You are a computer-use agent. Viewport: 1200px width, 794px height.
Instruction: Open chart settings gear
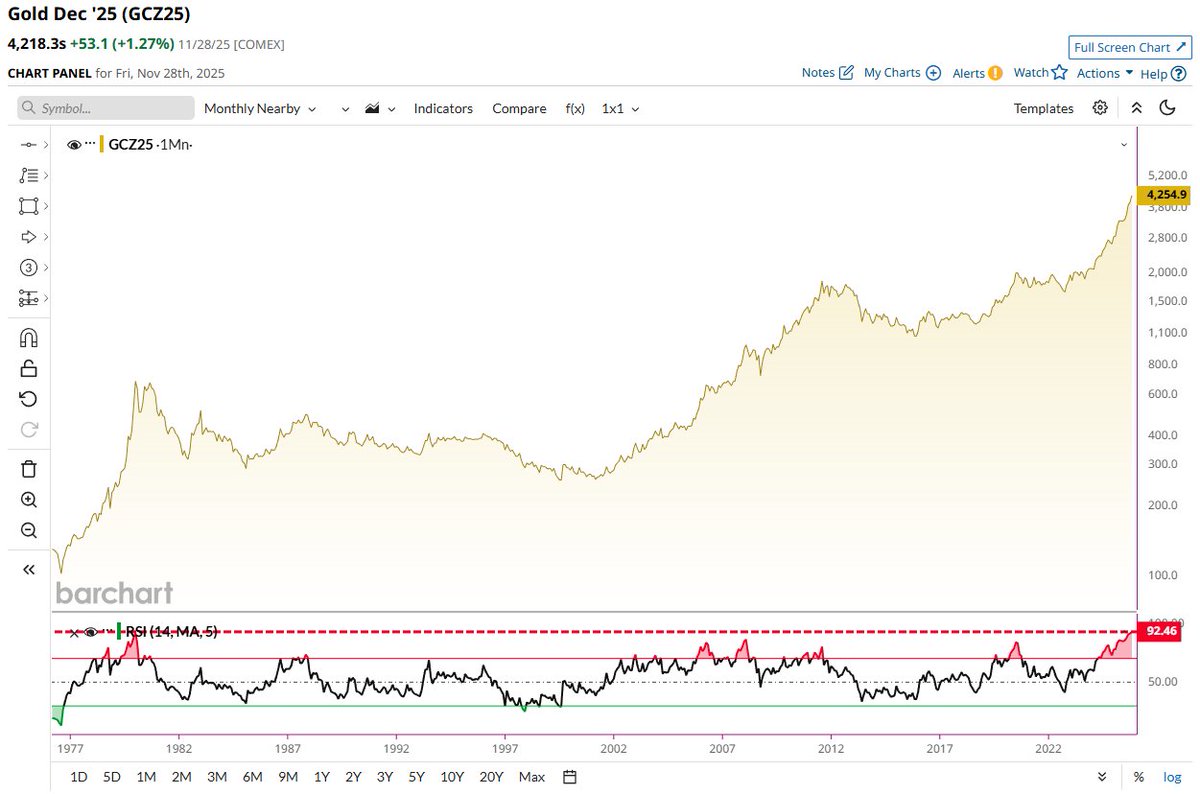coord(1100,108)
